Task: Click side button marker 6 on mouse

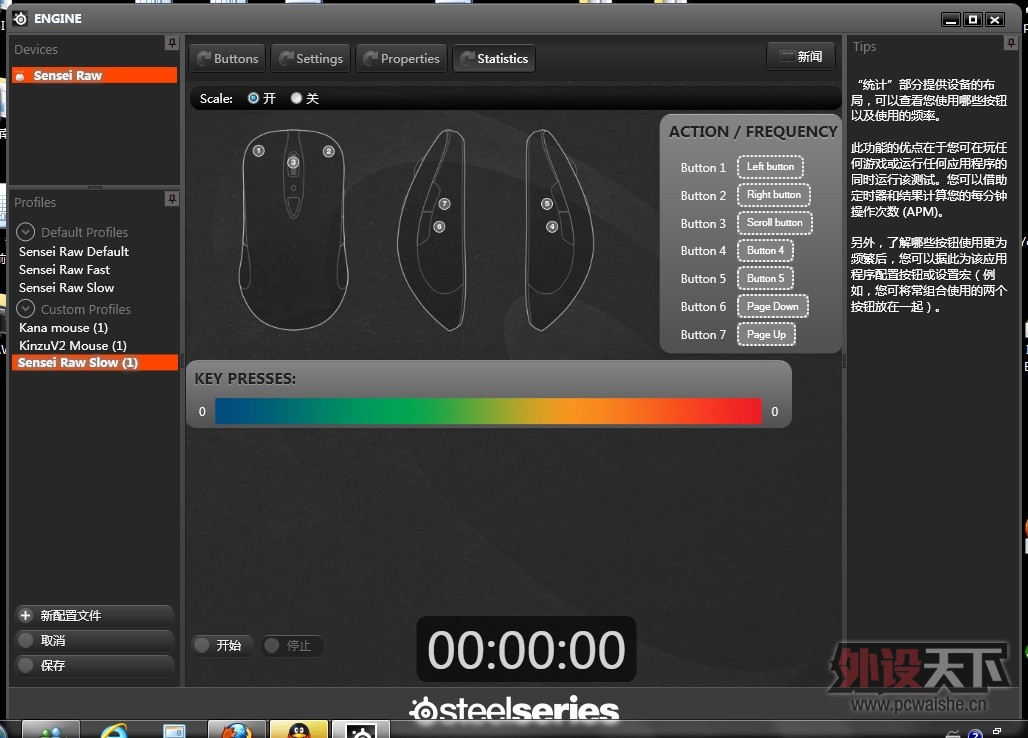Action: (x=439, y=227)
